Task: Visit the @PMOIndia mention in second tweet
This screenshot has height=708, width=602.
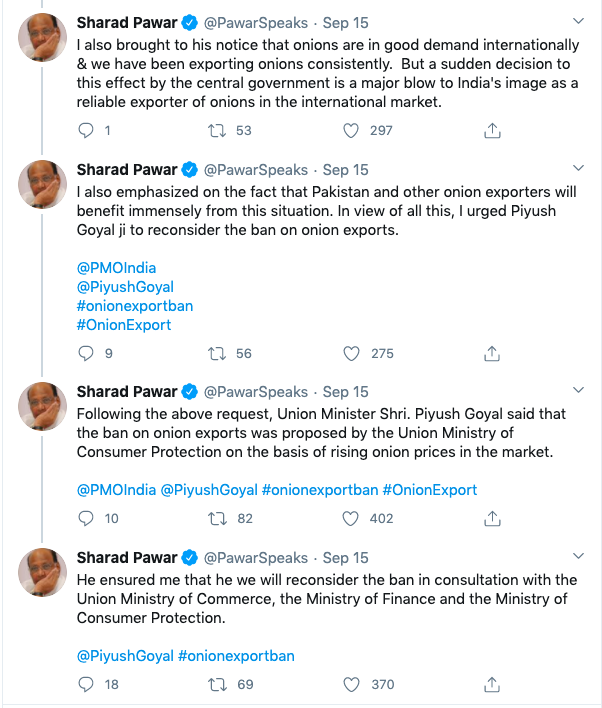Action: coord(116,267)
